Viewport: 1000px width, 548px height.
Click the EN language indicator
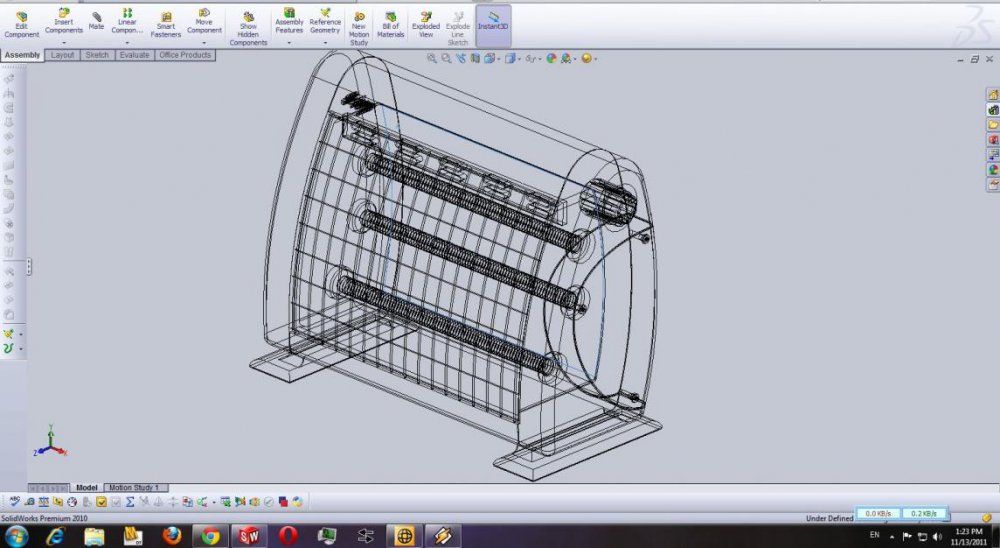click(874, 535)
